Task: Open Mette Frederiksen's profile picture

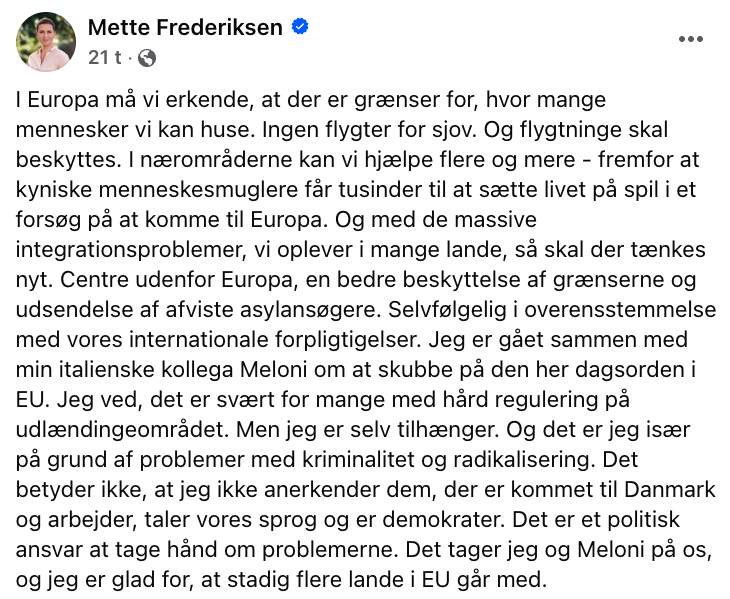Action: point(45,42)
